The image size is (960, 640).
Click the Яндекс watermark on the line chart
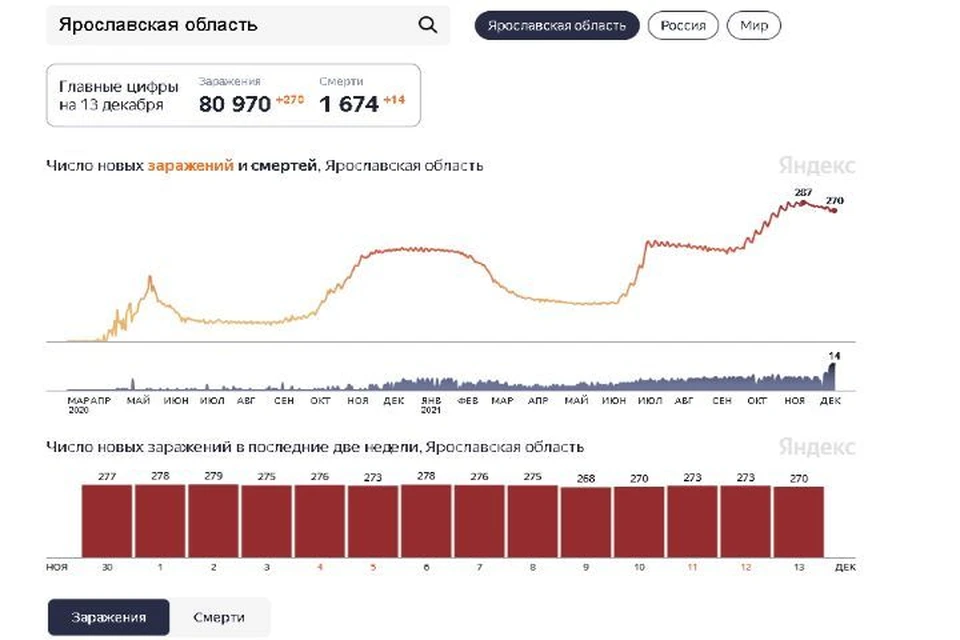pyautogui.click(x=816, y=165)
